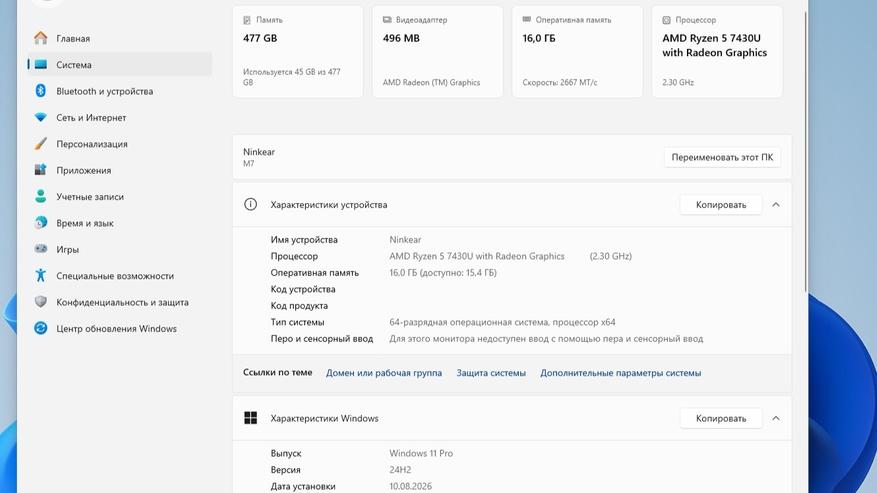
Task: Click the info icon beside Характеристики устройства
Action: pyautogui.click(x=251, y=204)
